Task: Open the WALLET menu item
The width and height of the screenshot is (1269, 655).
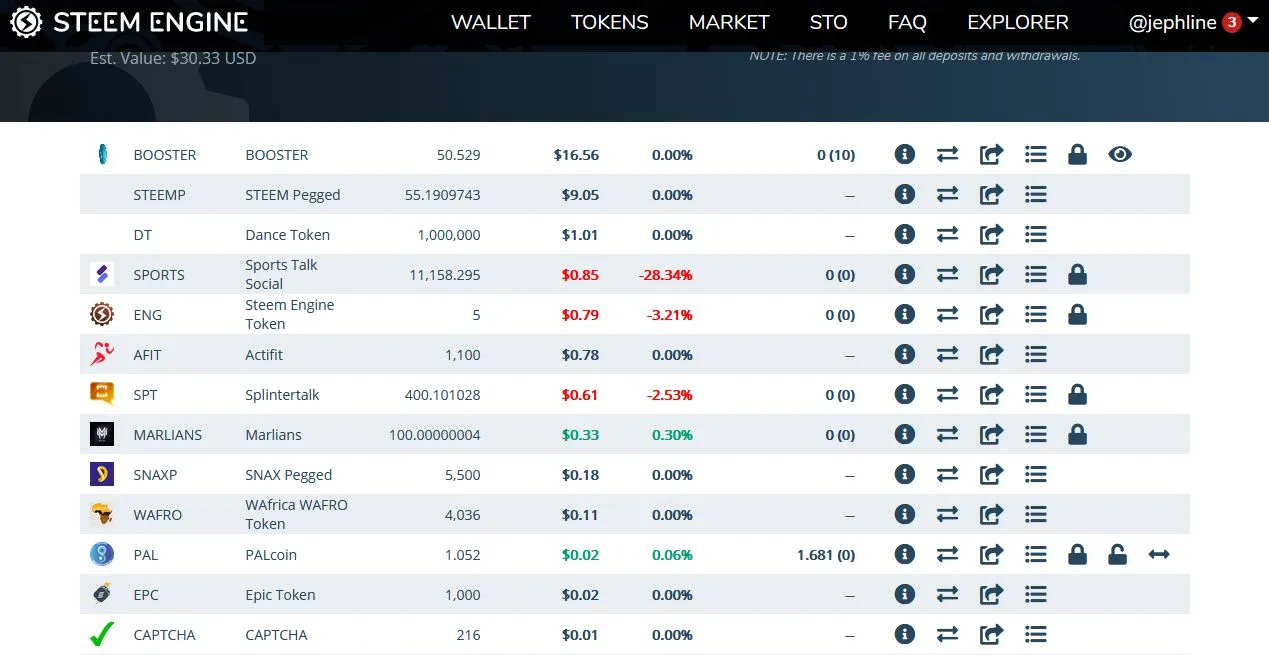Action: (x=491, y=22)
